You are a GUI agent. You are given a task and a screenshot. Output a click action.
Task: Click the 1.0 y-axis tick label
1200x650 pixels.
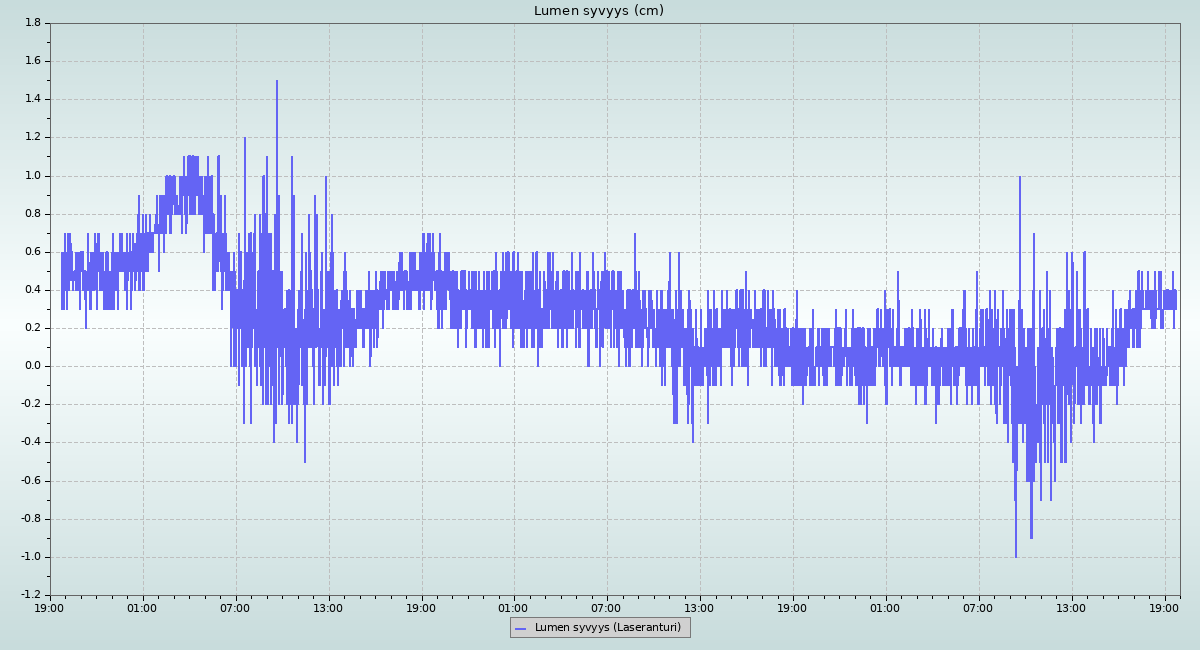pos(32,175)
